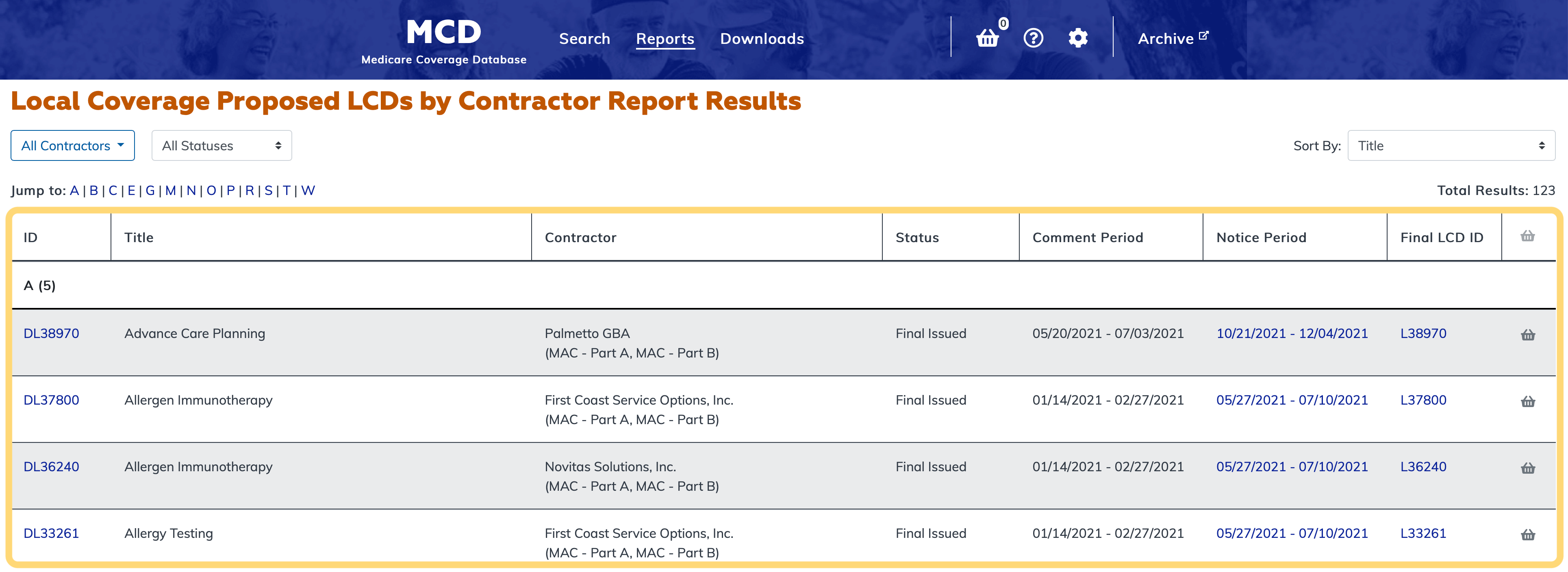Go to the Search menu

[584, 39]
